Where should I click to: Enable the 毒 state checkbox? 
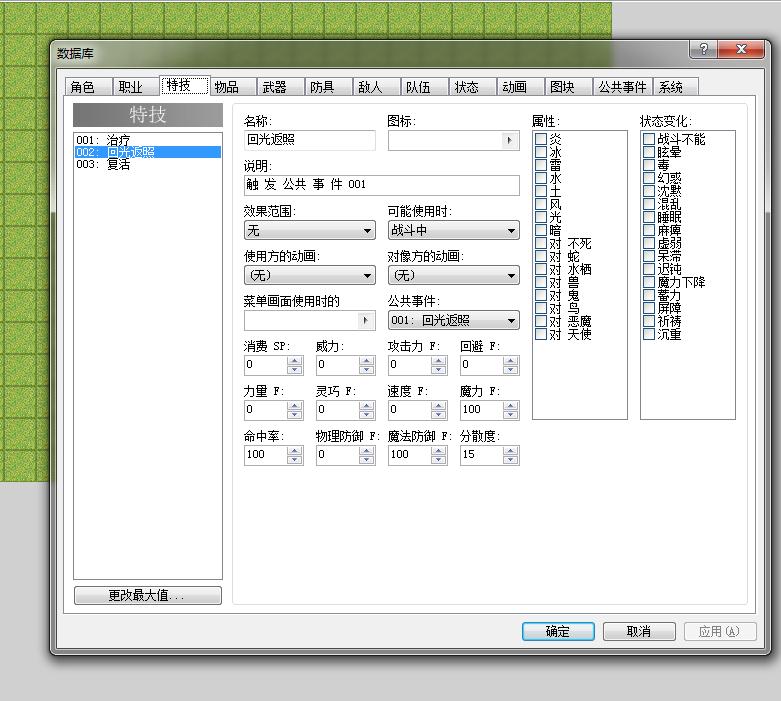pos(649,165)
